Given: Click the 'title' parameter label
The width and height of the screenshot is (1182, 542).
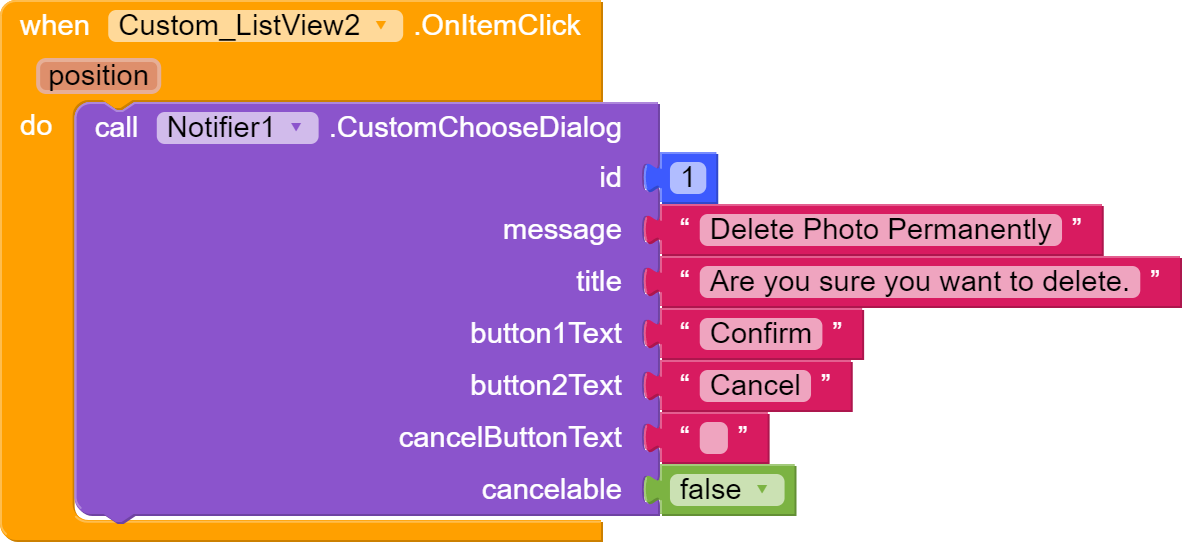Looking at the screenshot, I should [x=598, y=282].
